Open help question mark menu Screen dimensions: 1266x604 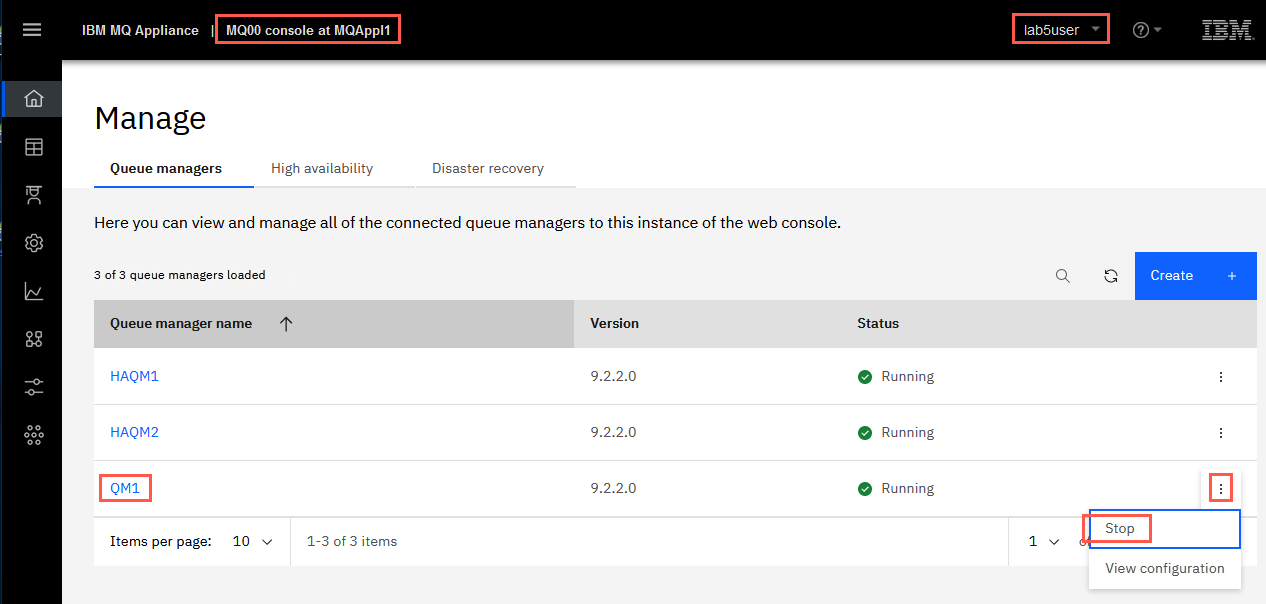(1147, 30)
